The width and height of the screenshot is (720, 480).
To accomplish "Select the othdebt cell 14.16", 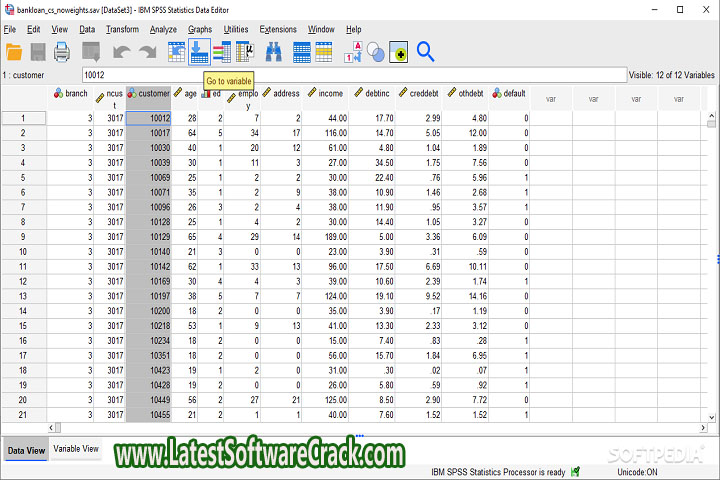I will (465, 296).
